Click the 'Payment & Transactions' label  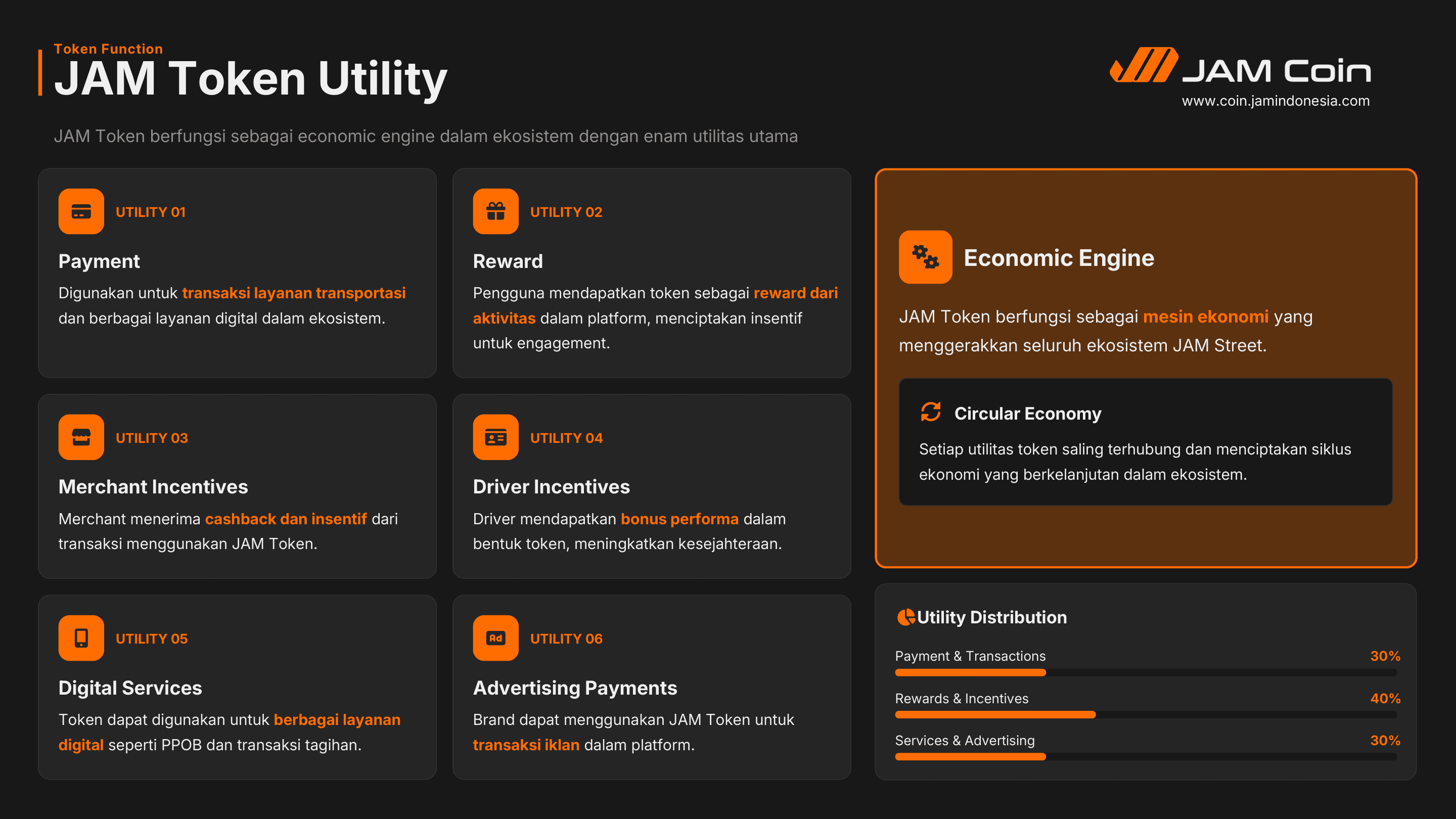point(971,656)
